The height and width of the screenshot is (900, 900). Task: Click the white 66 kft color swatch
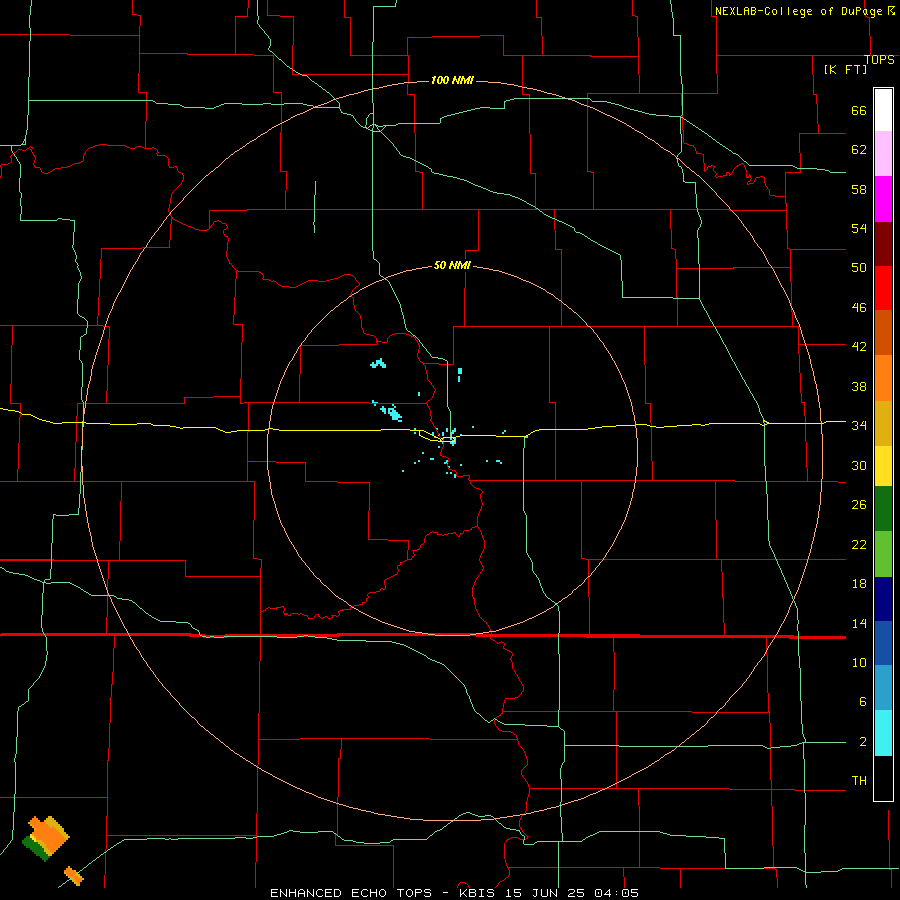[883, 110]
